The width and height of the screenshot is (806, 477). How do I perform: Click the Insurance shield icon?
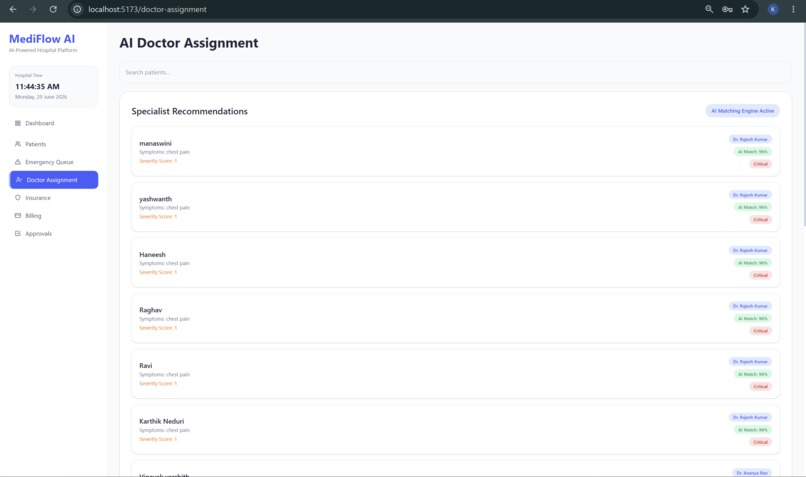17,198
